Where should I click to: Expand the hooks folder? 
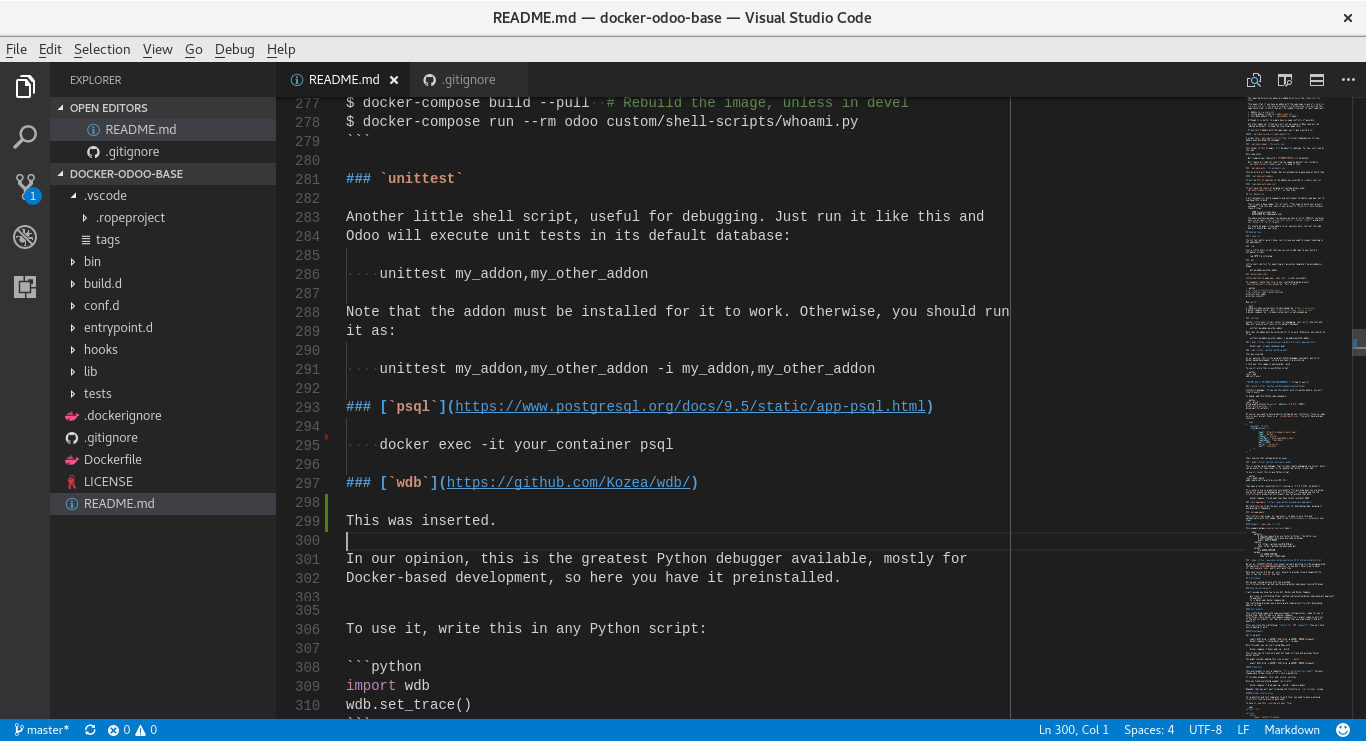[163, 350]
